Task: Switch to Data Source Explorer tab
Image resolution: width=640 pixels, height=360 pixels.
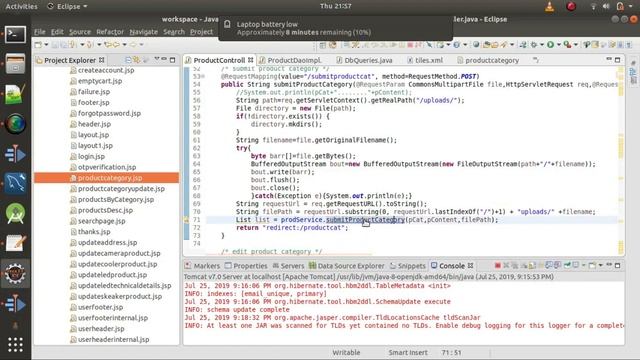Action: coord(347,266)
